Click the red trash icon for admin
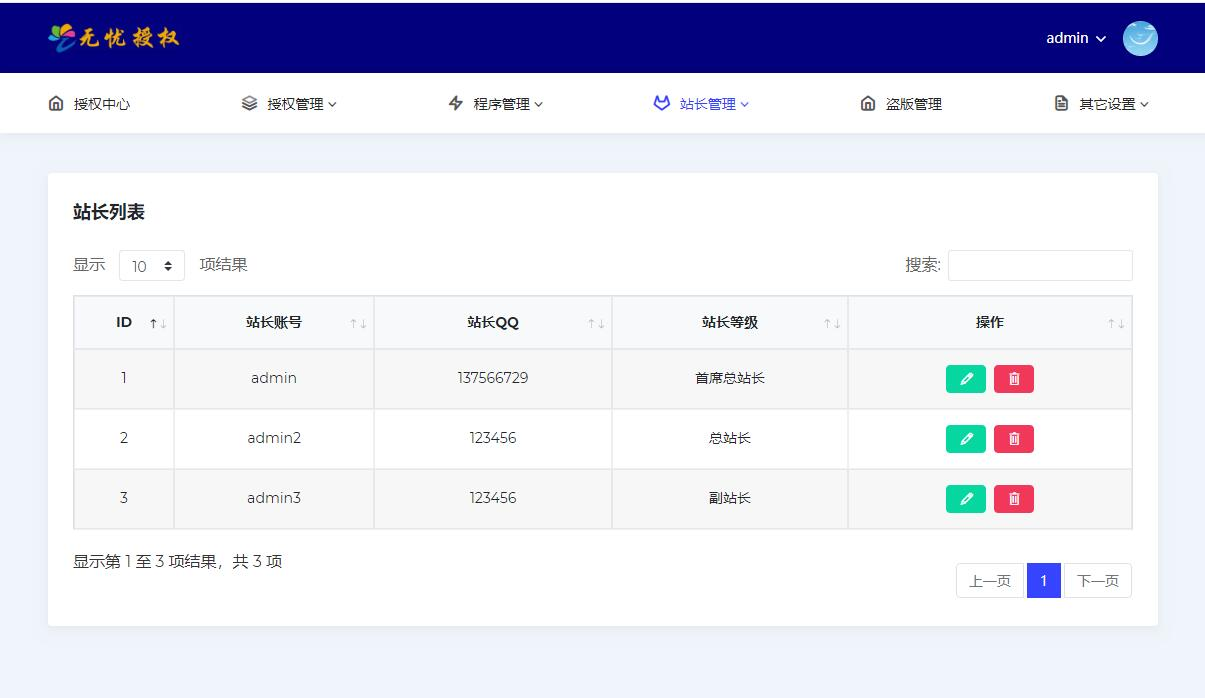Image resolution: width=1205 pixels, height=698 pixels. [1013, 378]
